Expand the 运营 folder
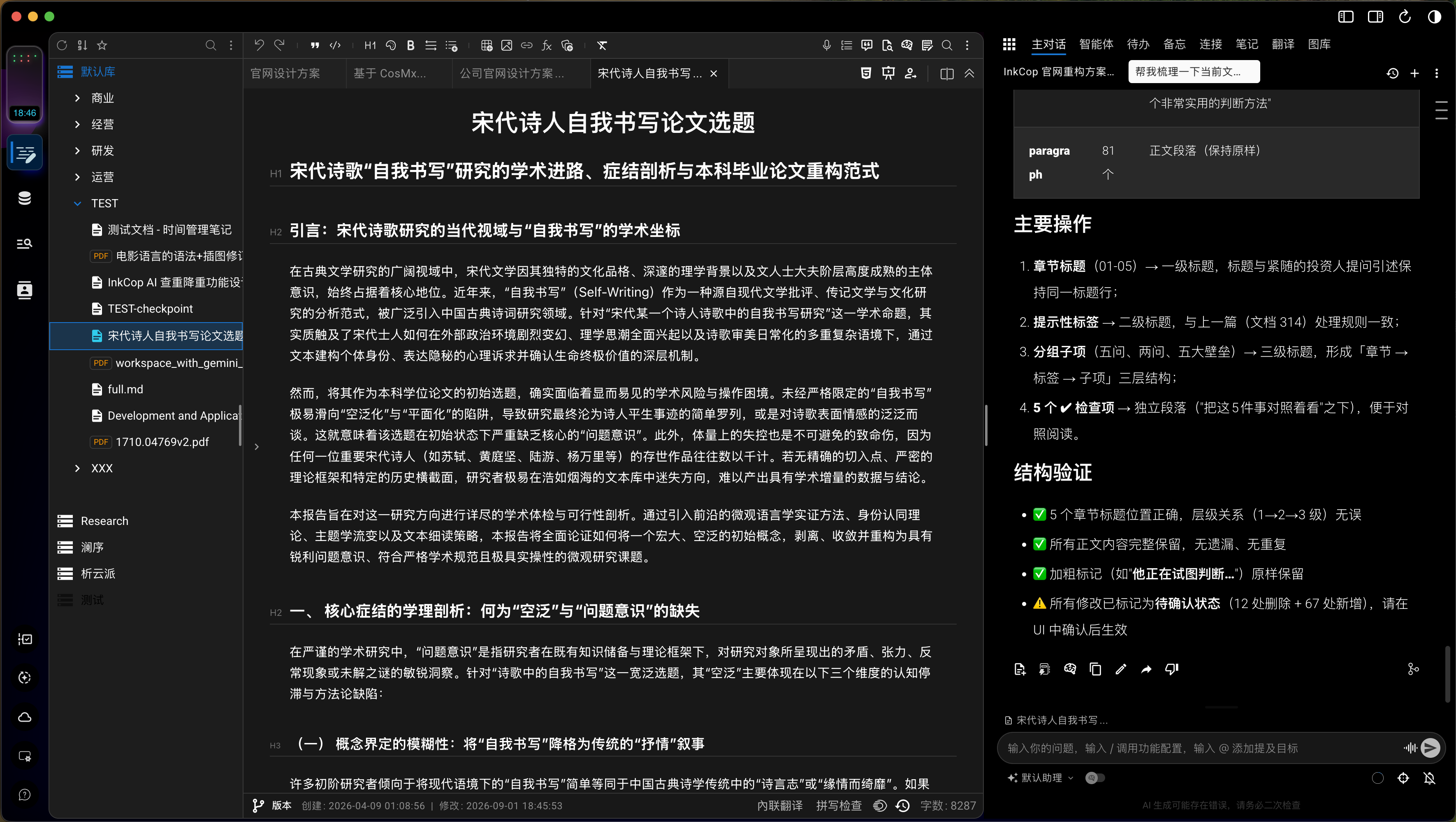 click(77, 177)
